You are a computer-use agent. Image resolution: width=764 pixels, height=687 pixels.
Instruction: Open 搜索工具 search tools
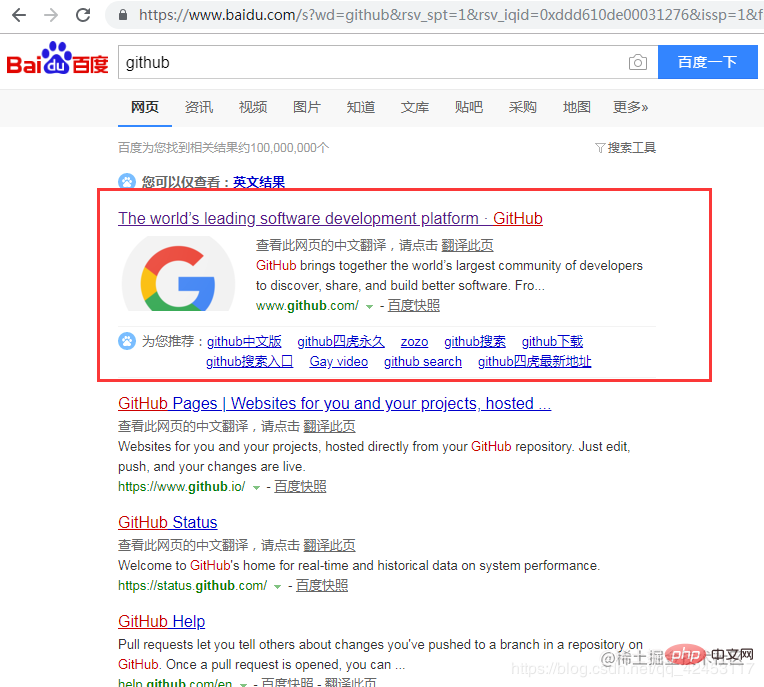(x=631, y=148)
